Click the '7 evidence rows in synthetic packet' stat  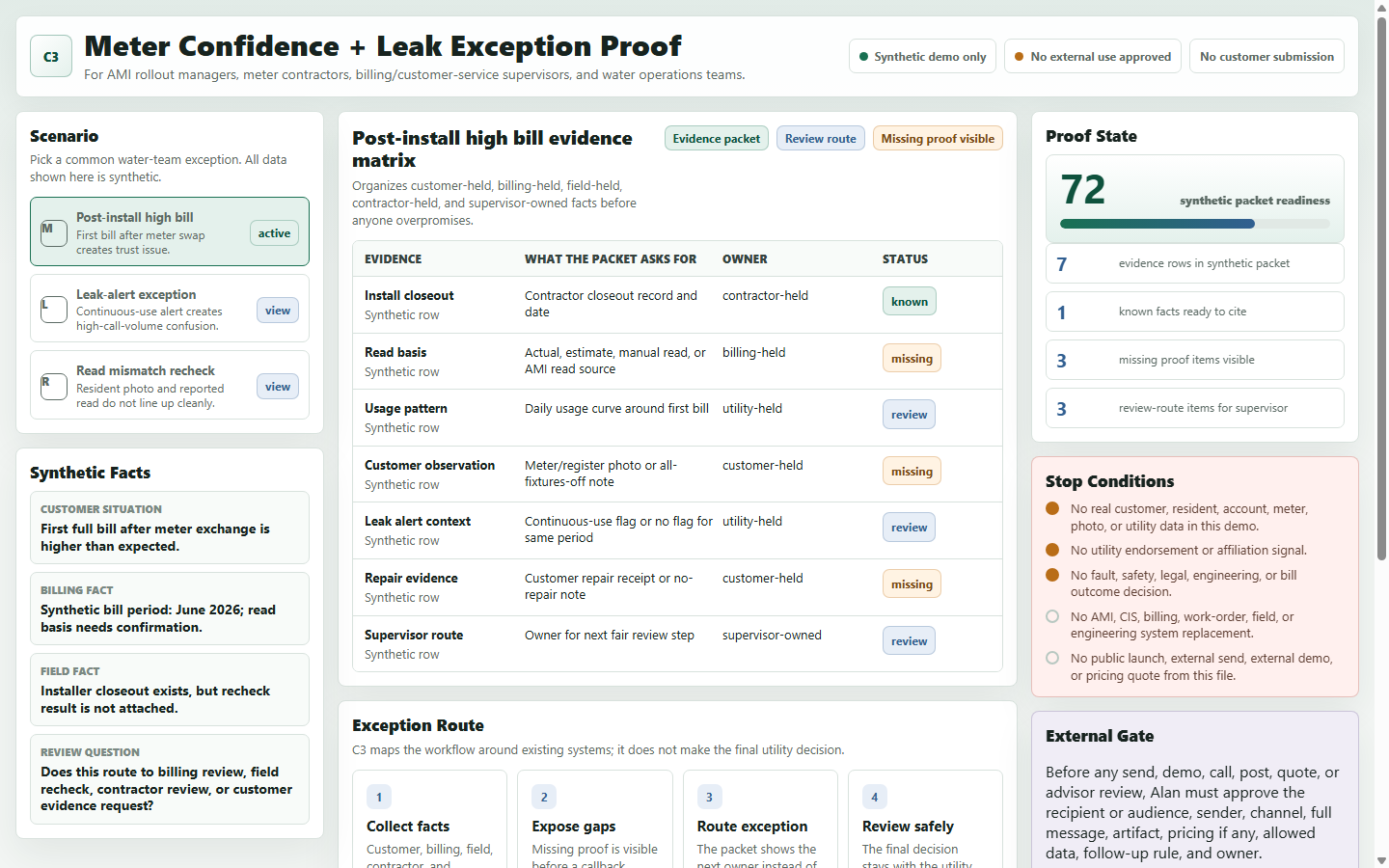pyautogui.click(x=1195, y=263)
